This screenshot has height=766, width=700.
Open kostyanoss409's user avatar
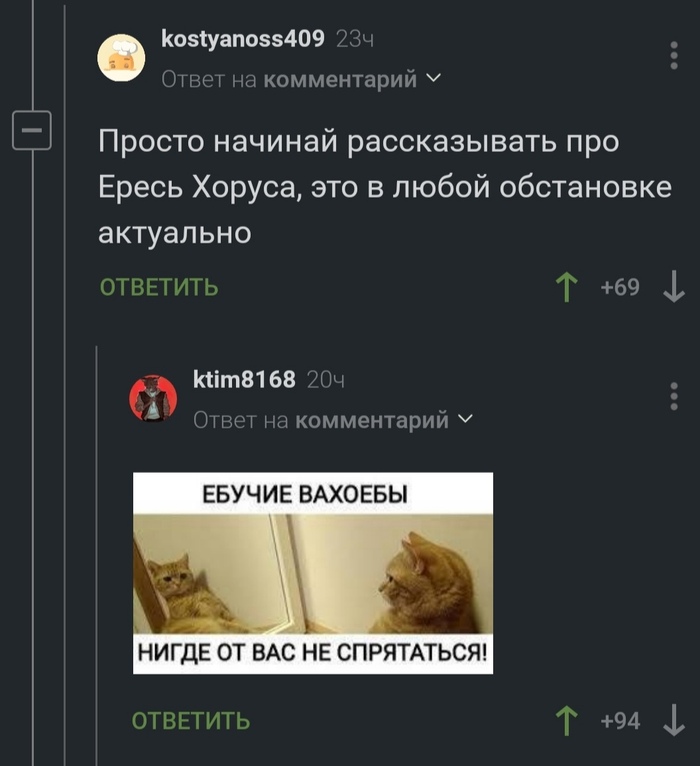click(121, 58)
